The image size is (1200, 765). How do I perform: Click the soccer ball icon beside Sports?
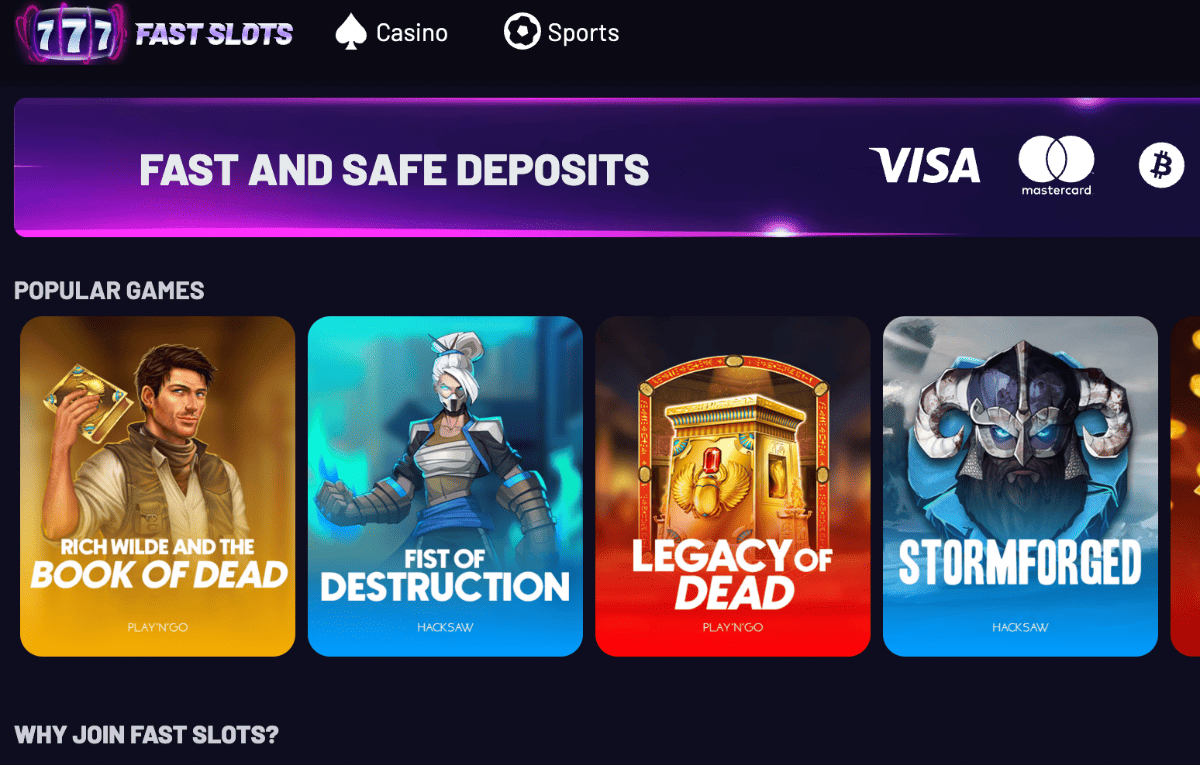pyautogui.click(x=522, y=32)
